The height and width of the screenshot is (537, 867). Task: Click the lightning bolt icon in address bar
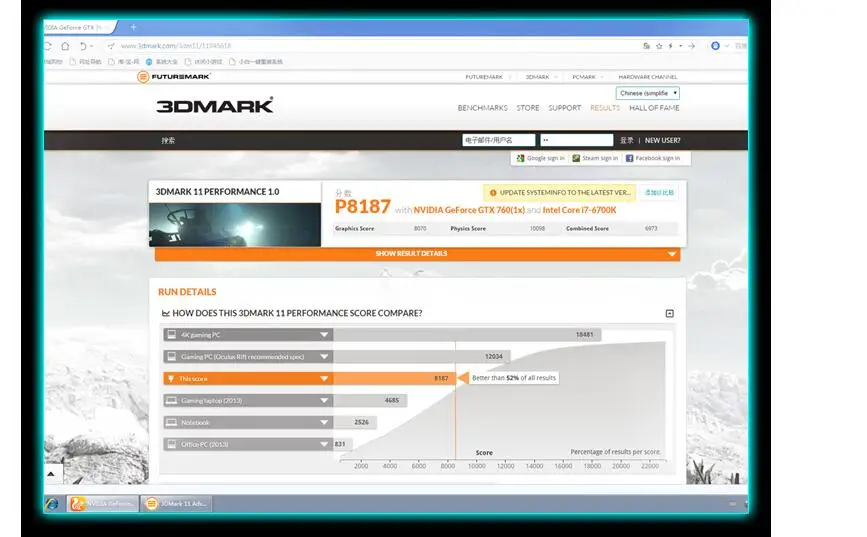(670, 46)
